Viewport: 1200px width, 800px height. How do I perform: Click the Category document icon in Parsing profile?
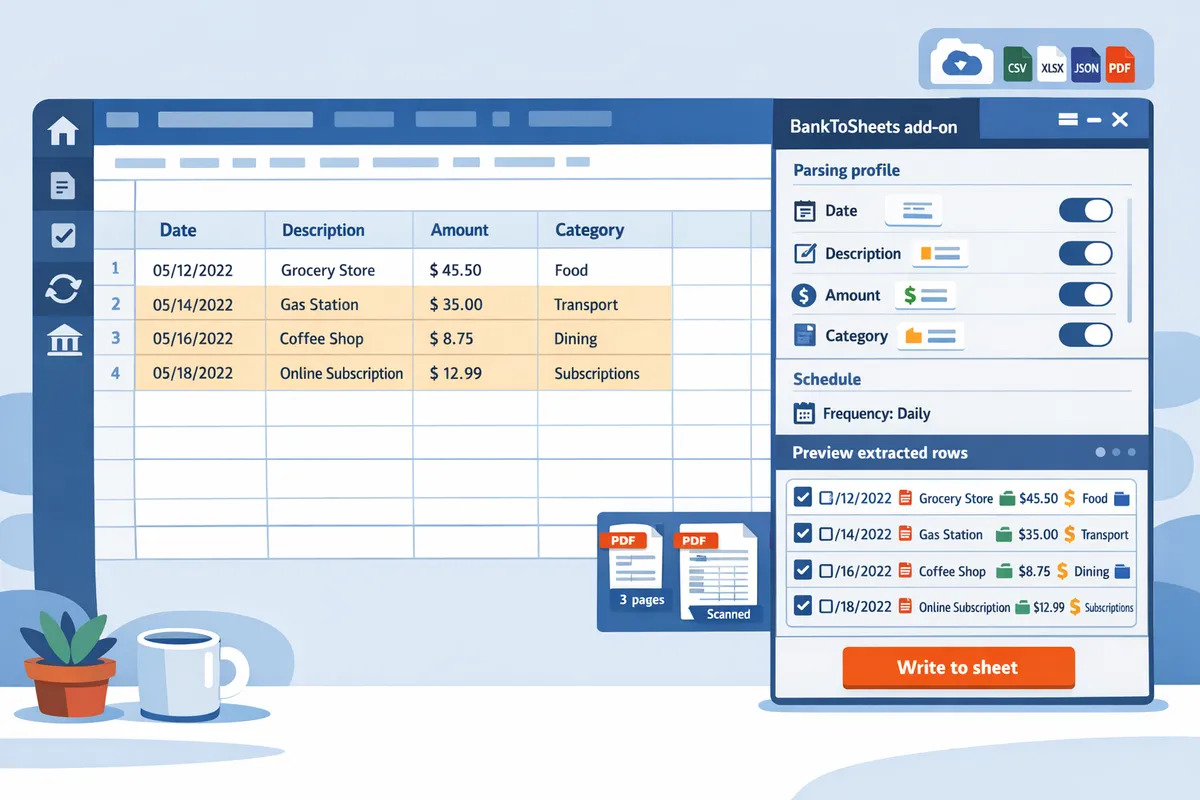(804, 336)
